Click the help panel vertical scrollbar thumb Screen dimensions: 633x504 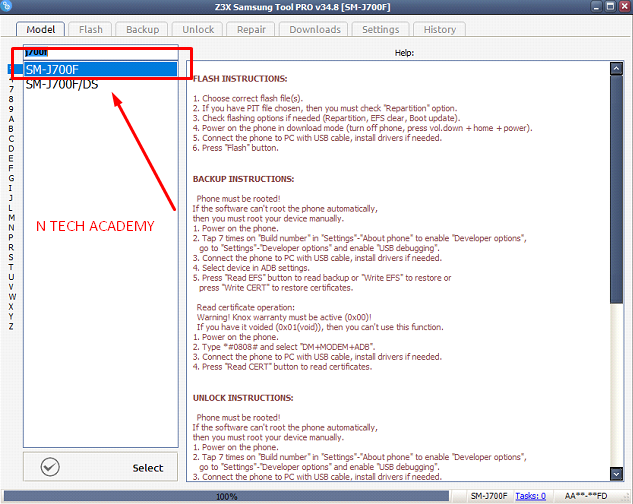tap(616, 189)
